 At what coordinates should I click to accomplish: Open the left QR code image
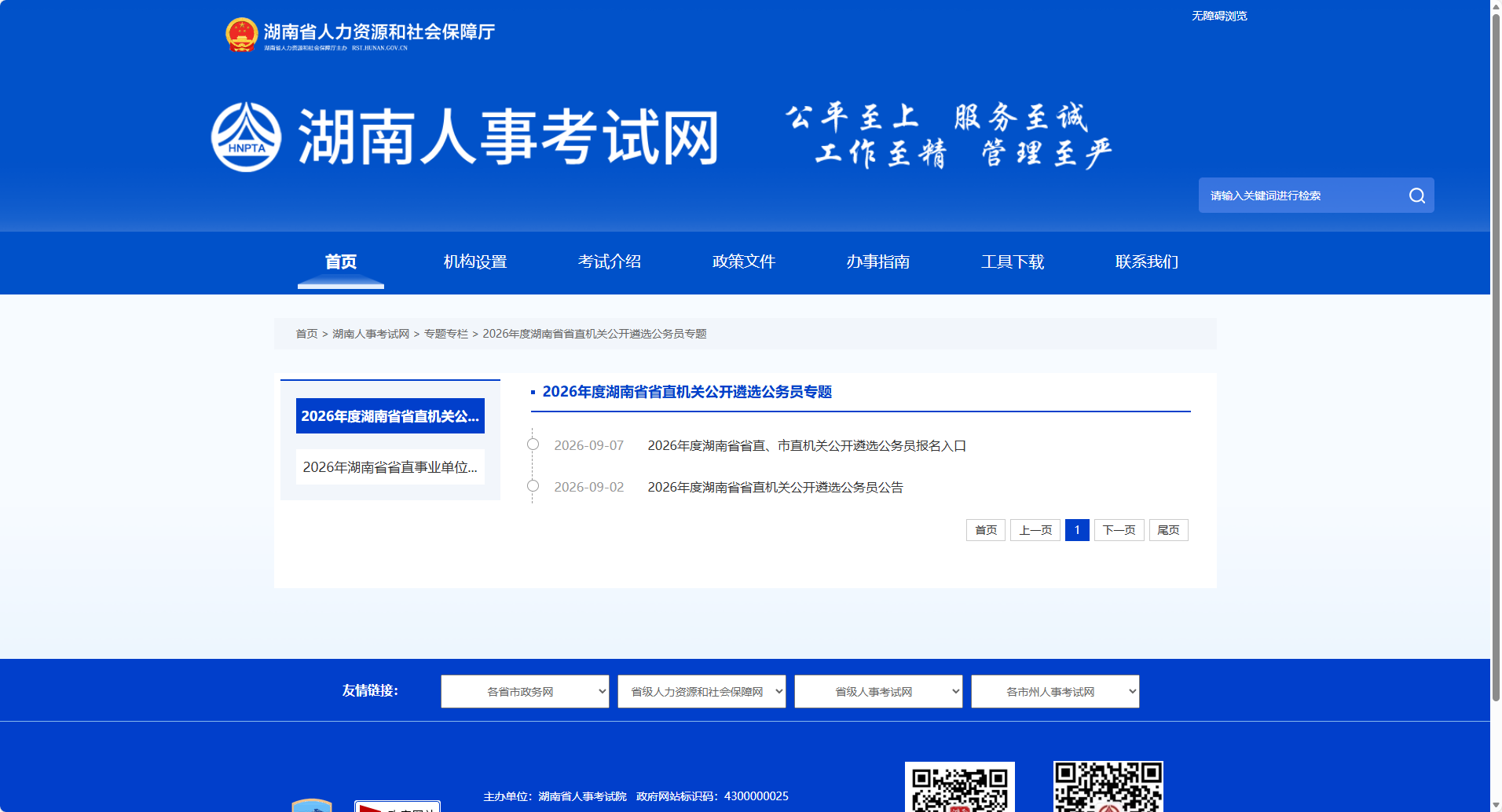959,786
